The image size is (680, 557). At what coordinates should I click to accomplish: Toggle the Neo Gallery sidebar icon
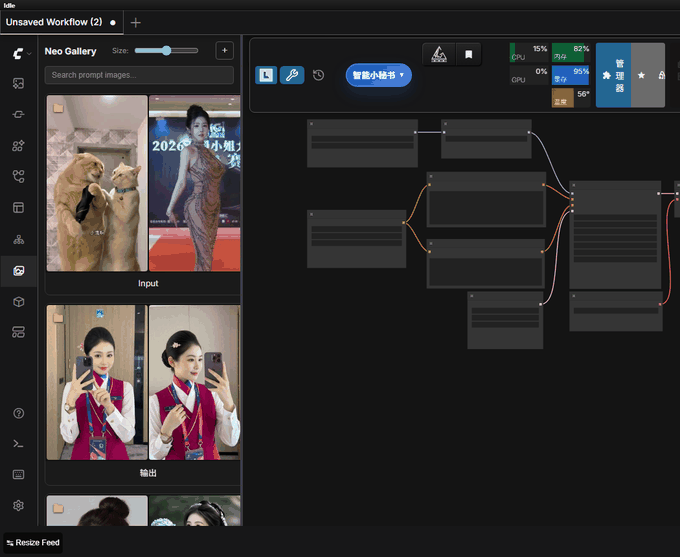pyautogui.click(x=18, y=271)
